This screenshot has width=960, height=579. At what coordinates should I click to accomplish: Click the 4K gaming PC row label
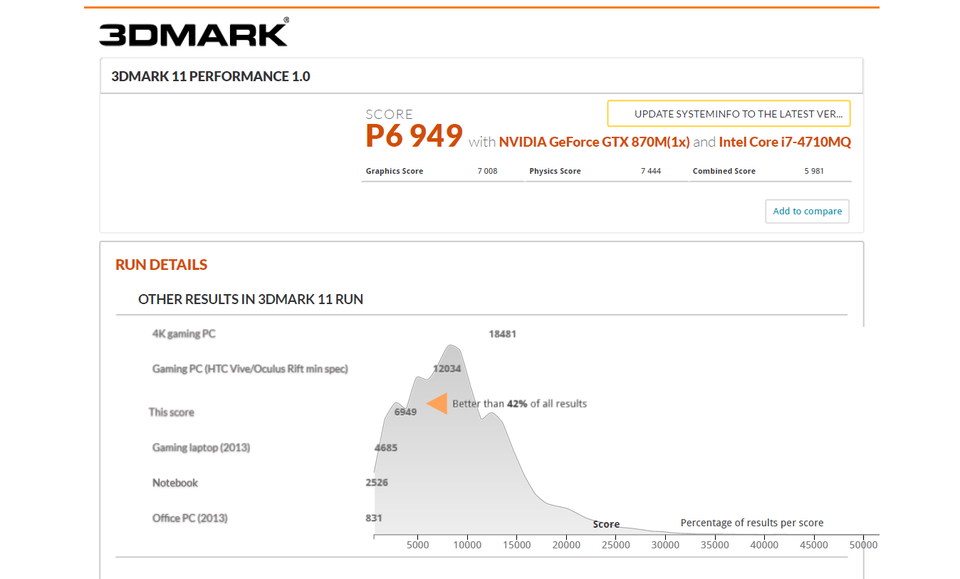(184, 334)
